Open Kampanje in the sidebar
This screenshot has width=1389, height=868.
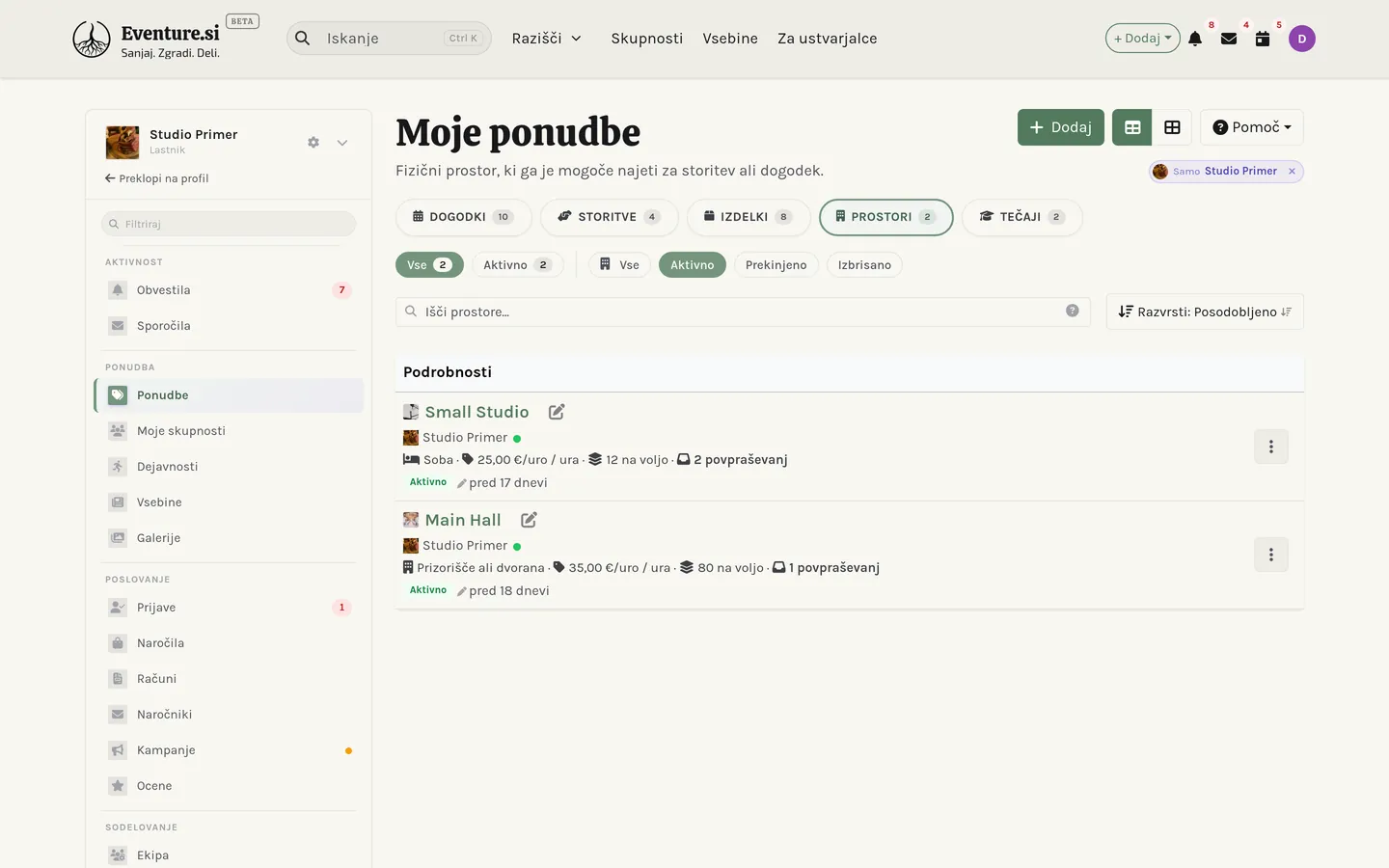coord(229,750)
